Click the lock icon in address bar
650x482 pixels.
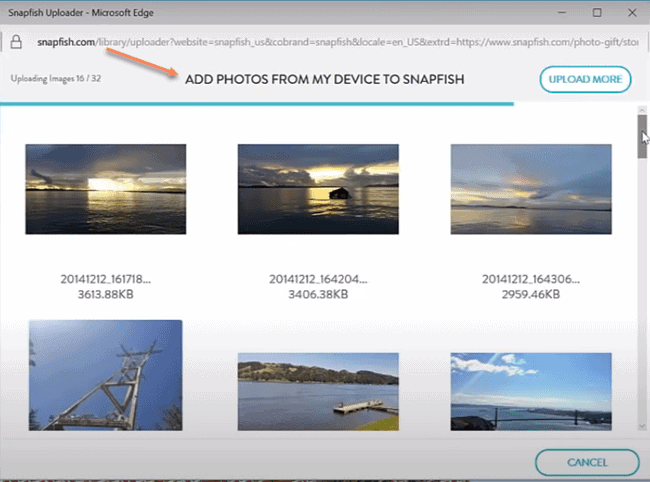[16, 43]
